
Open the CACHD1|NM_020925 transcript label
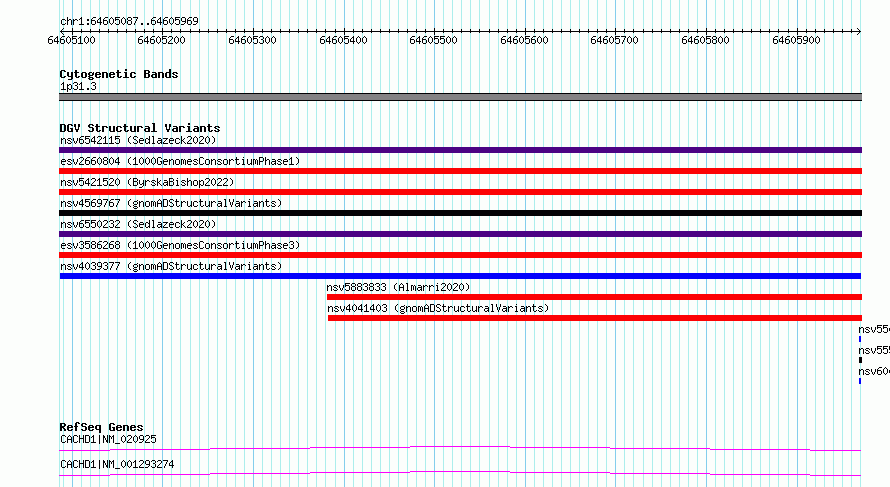point(108,439)
